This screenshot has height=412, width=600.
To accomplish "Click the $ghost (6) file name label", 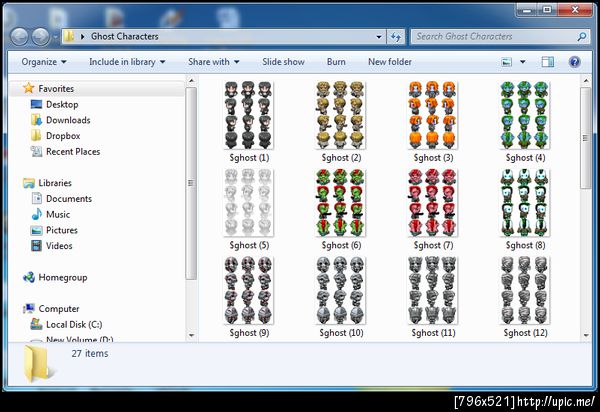I will (341, 245).
